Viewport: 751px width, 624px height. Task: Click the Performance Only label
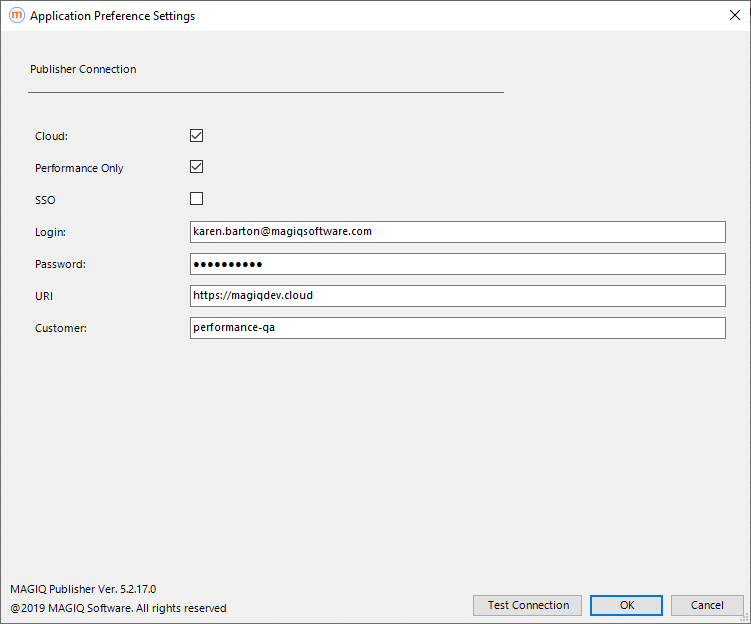[79, 168]
